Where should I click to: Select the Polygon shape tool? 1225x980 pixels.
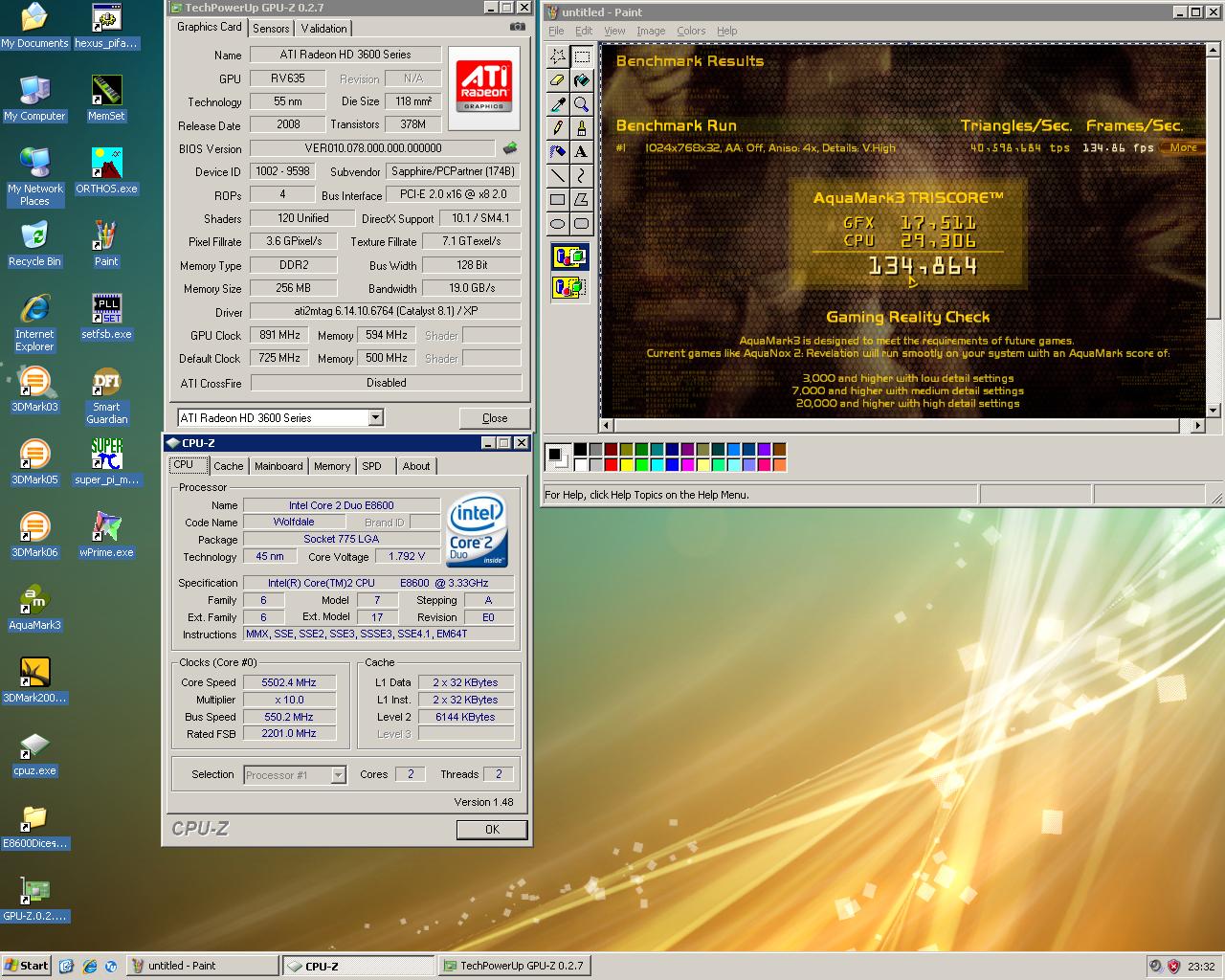tap(582, 200)
